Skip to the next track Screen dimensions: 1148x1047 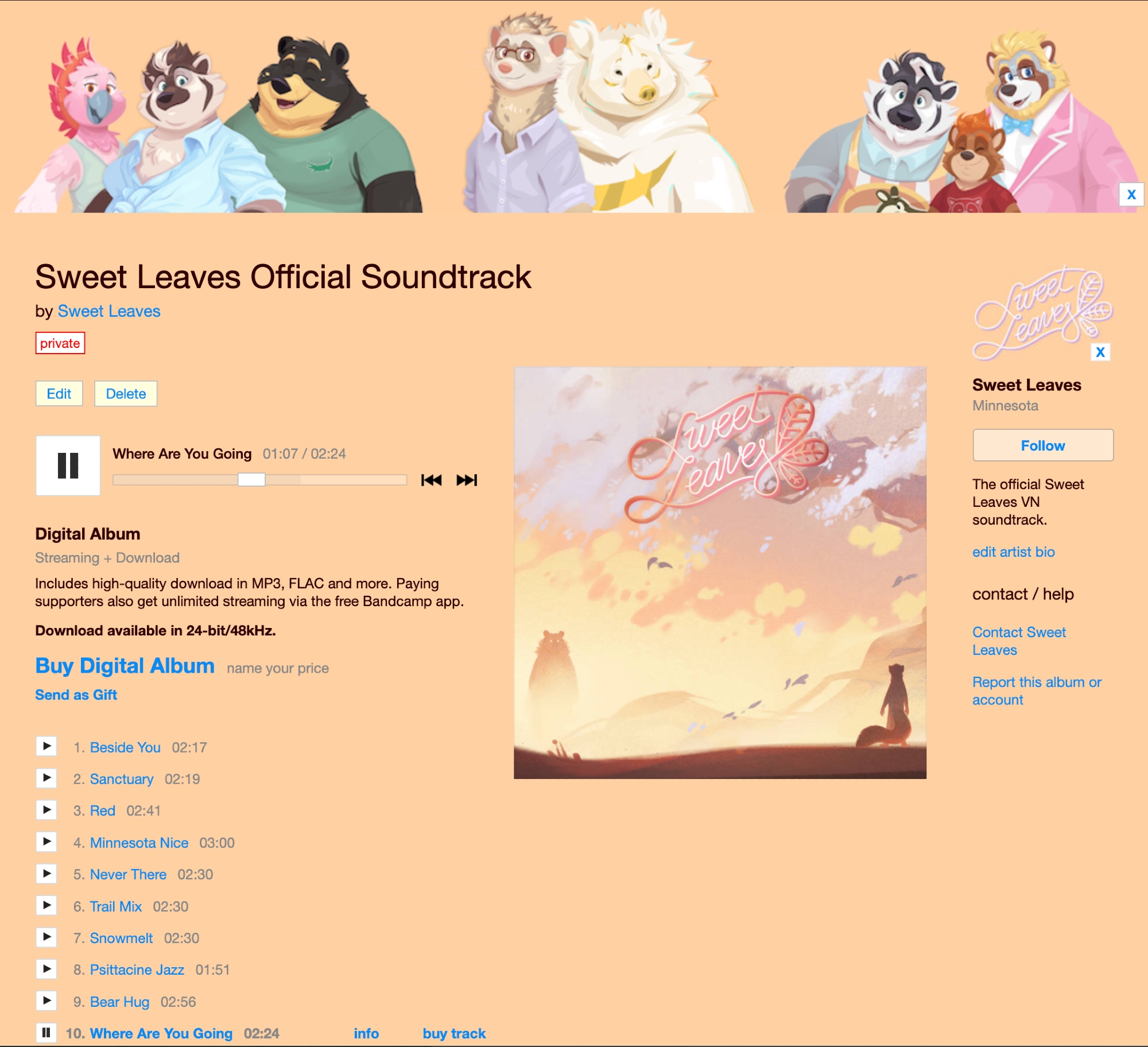(467, 480)
